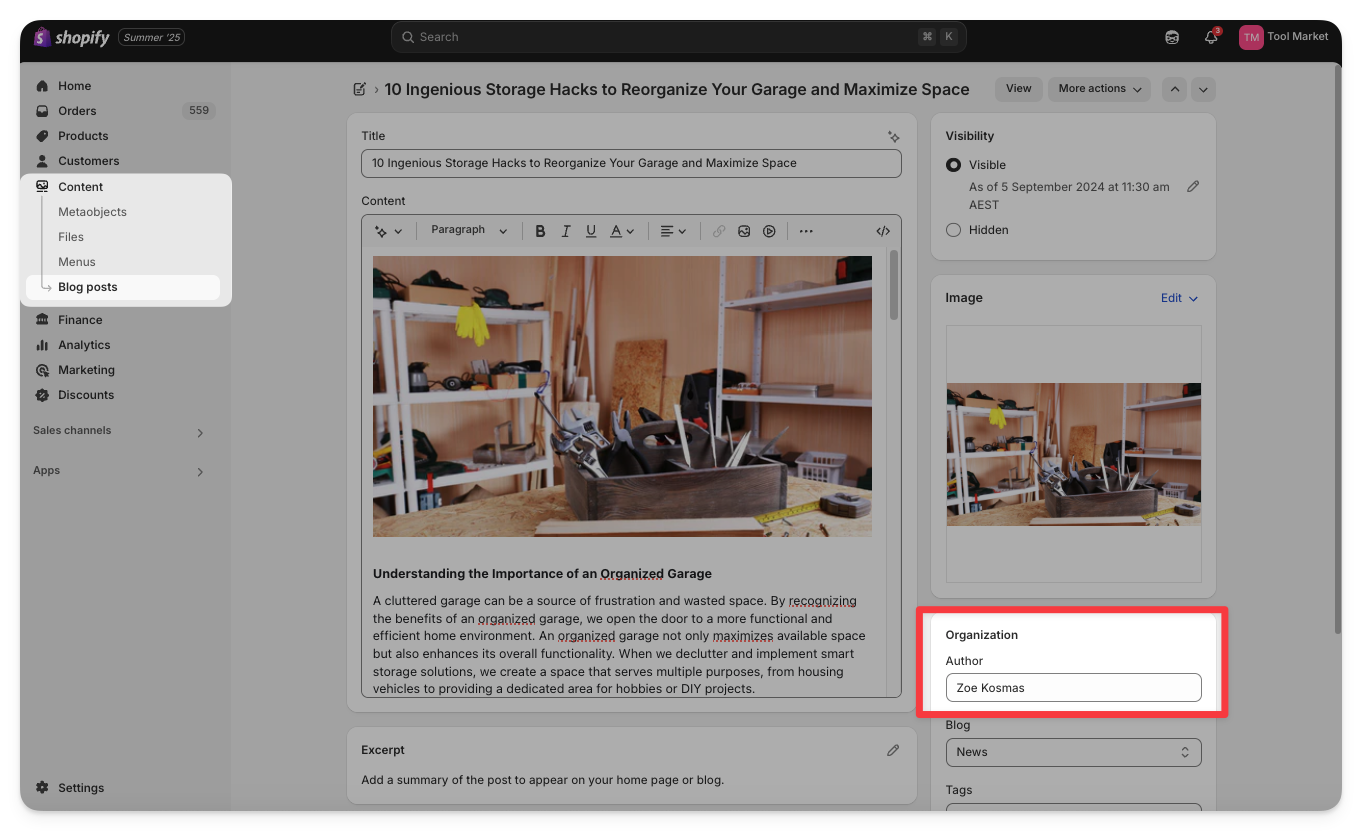Open Files under Content in the sidebar

click(71, 237)
